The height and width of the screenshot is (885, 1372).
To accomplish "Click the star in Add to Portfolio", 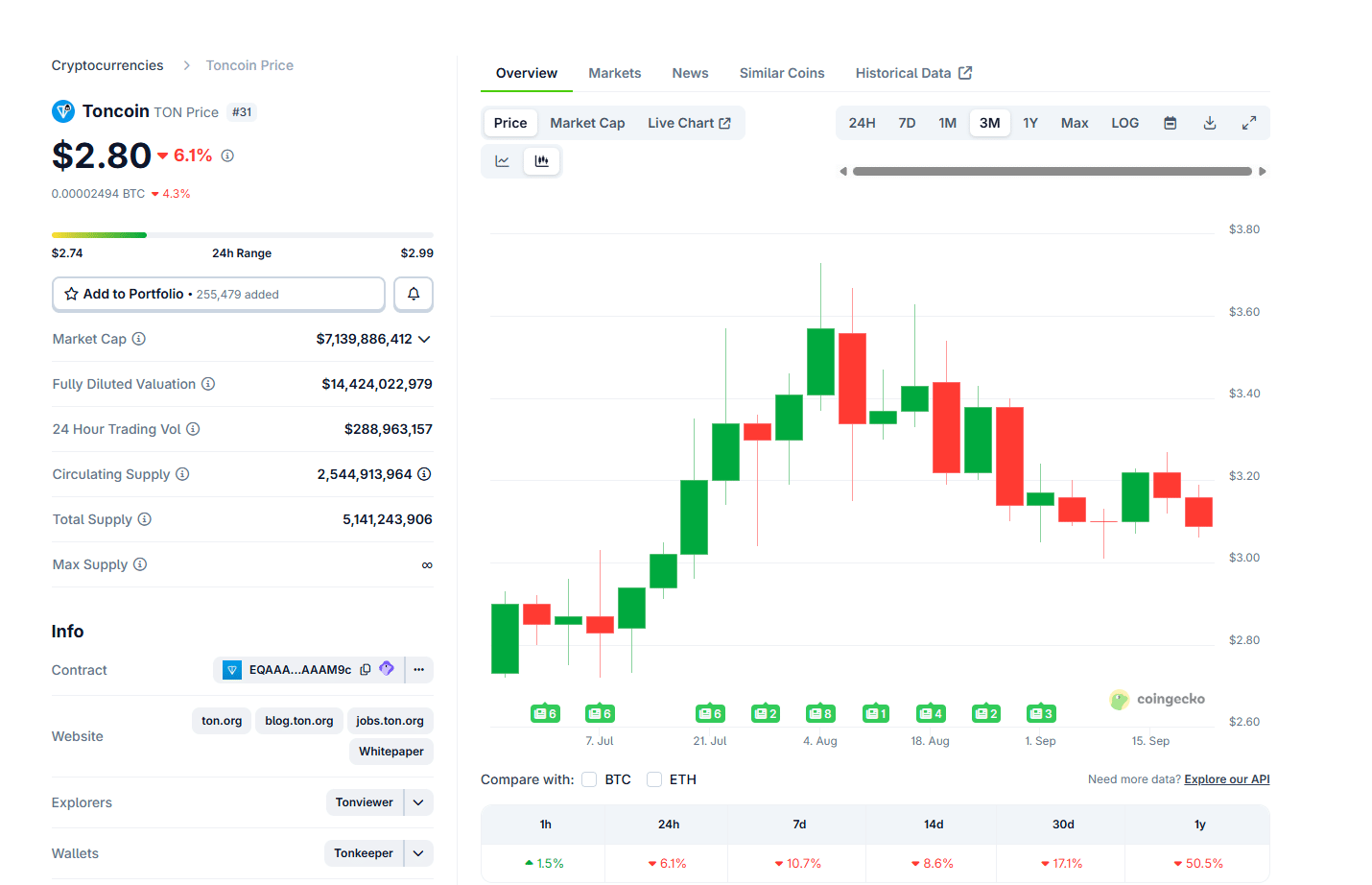I will 72,294.
